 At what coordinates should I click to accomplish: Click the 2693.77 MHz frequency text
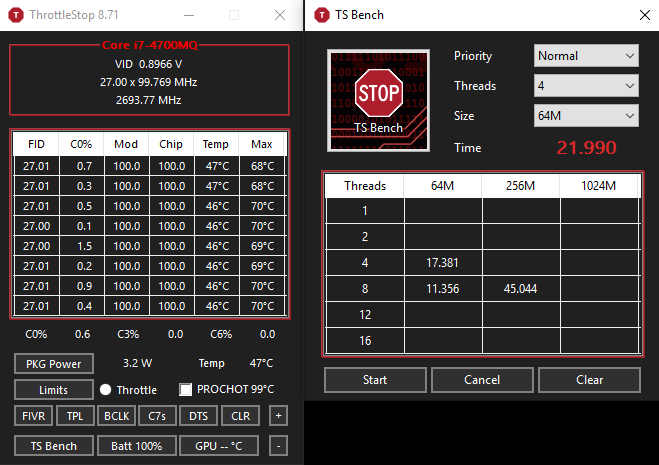[x=148, y=100]
